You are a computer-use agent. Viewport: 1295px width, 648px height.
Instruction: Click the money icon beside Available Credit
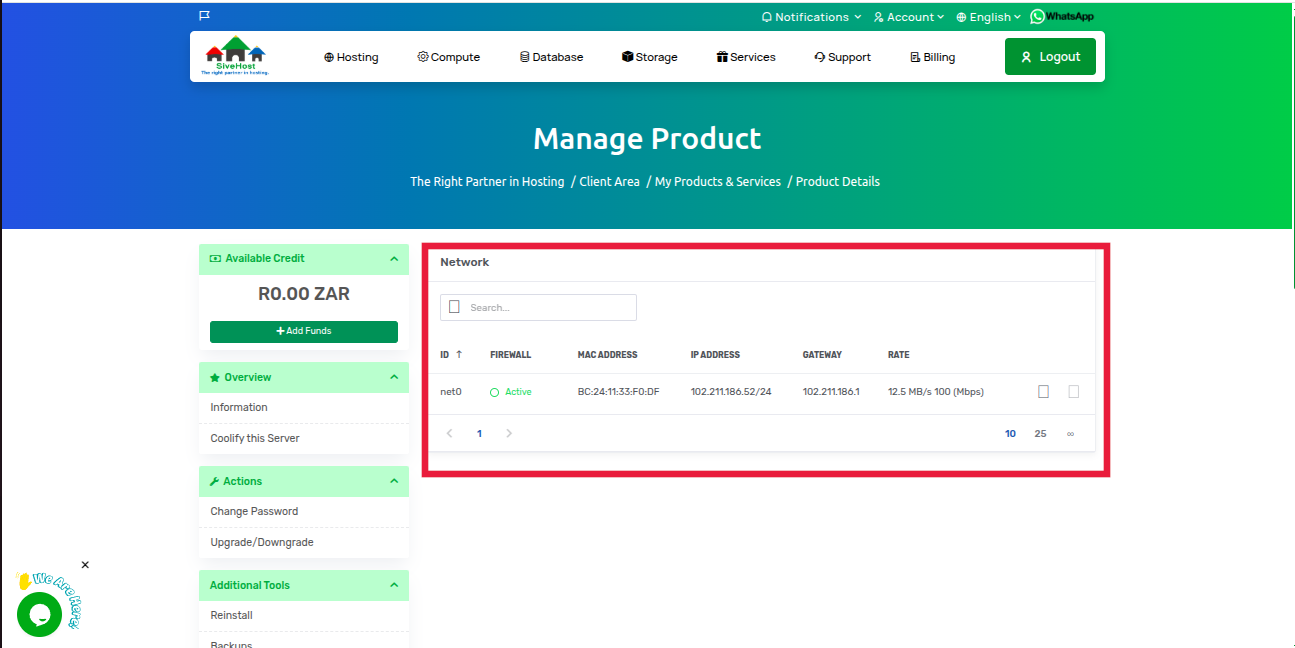coord(215,259)
